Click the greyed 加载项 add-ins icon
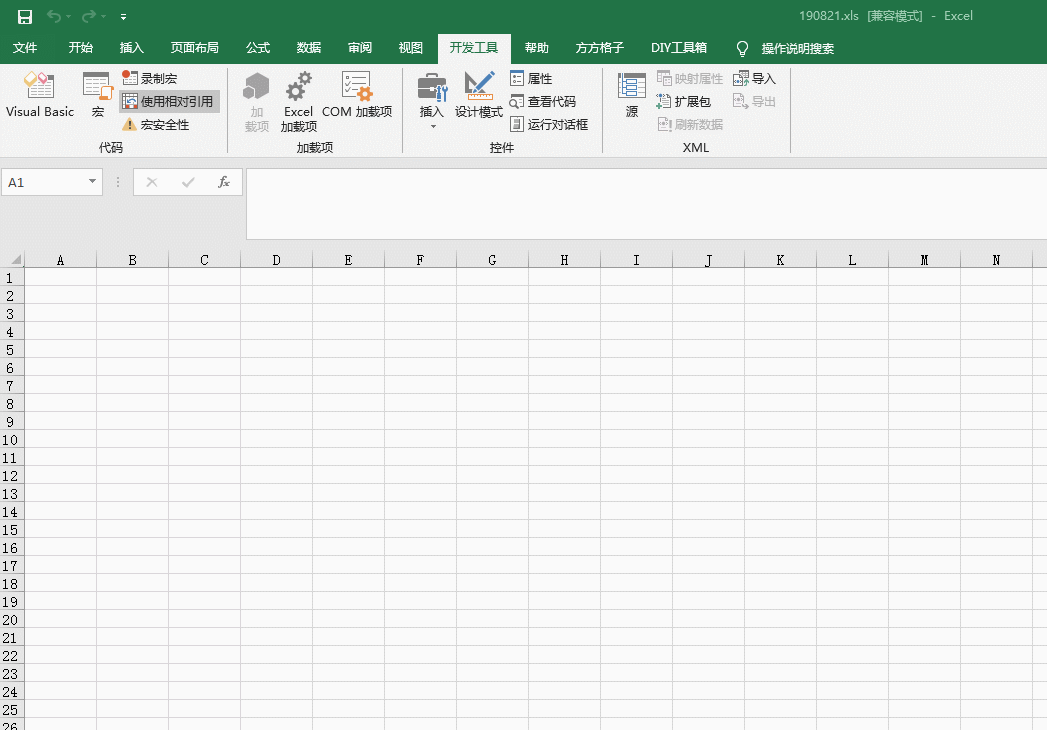The width and height of the screenshot is (1047, 730). click(256, 102)
